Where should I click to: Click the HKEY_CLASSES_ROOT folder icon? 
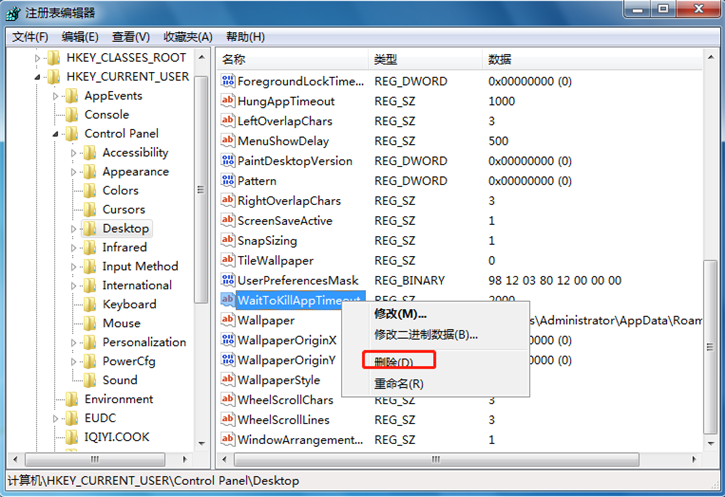pos(53,58)
